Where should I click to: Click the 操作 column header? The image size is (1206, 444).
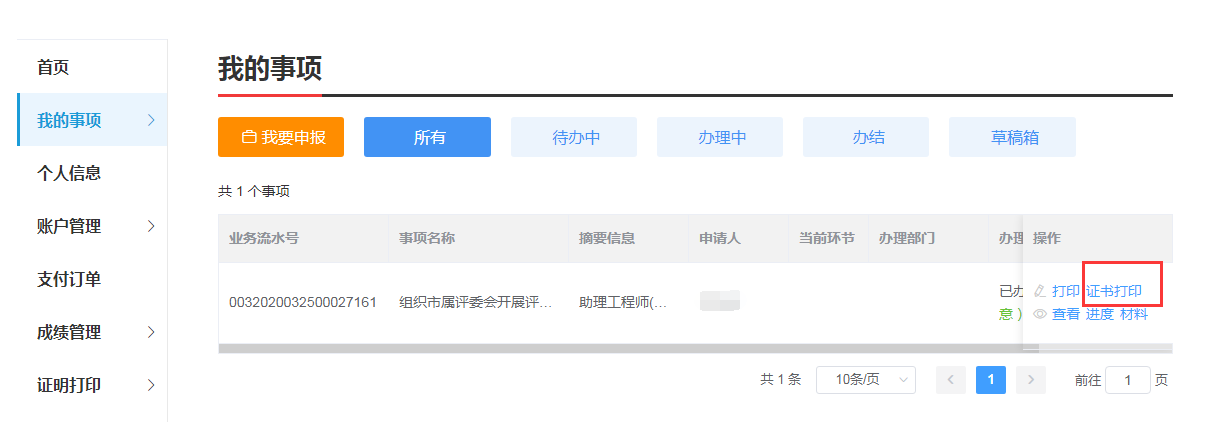tap(1047, 239)
